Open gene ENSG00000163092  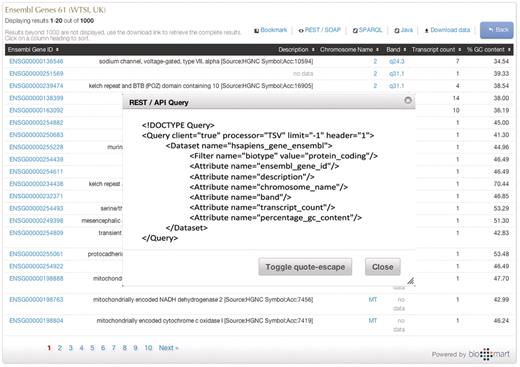pyautogui.click(x=36, y=110)
